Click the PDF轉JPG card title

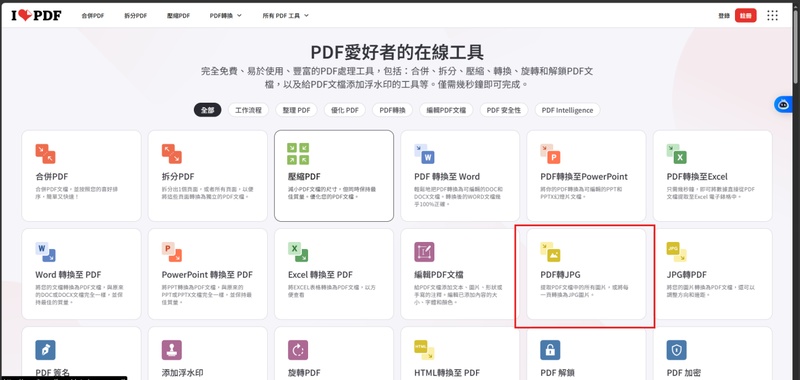[x=560, y=275]
